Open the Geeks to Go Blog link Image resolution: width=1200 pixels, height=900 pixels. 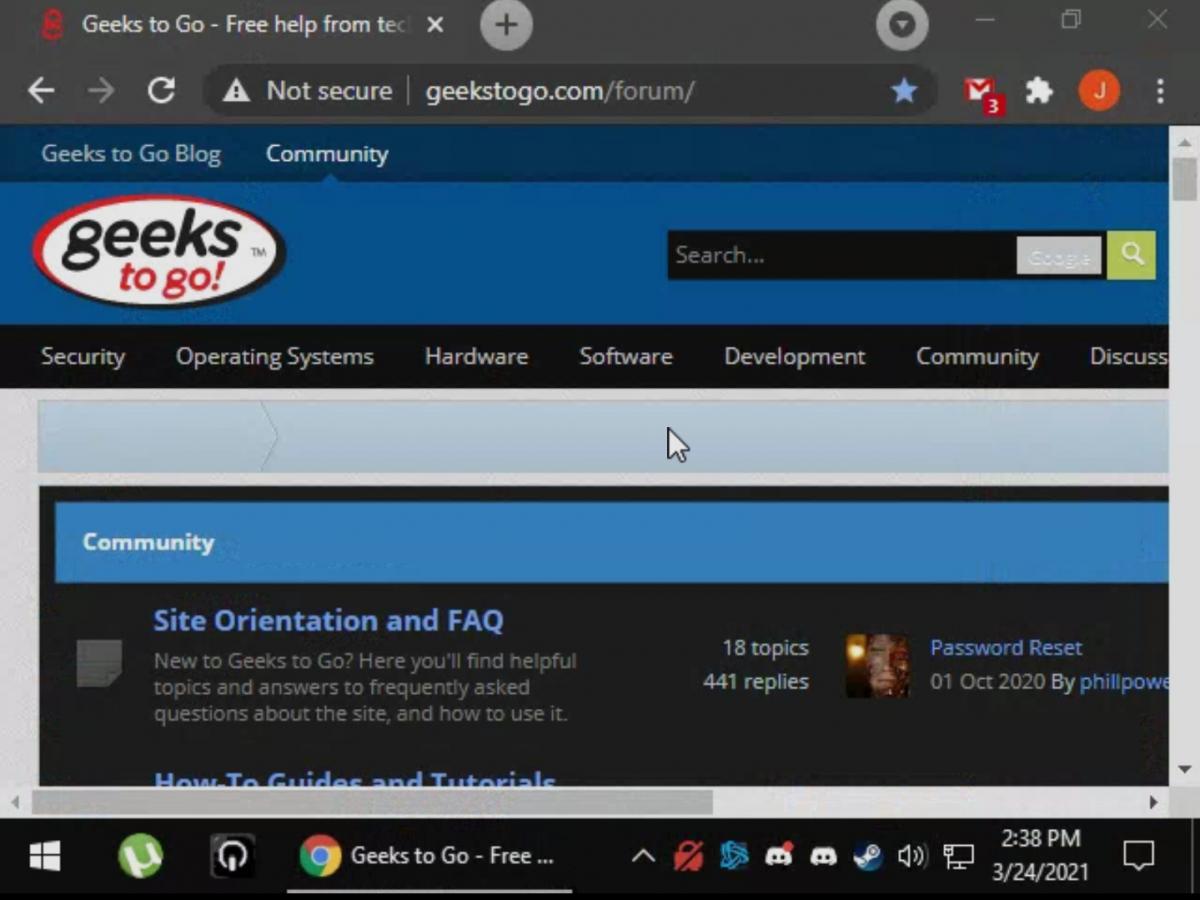[131, 154]
